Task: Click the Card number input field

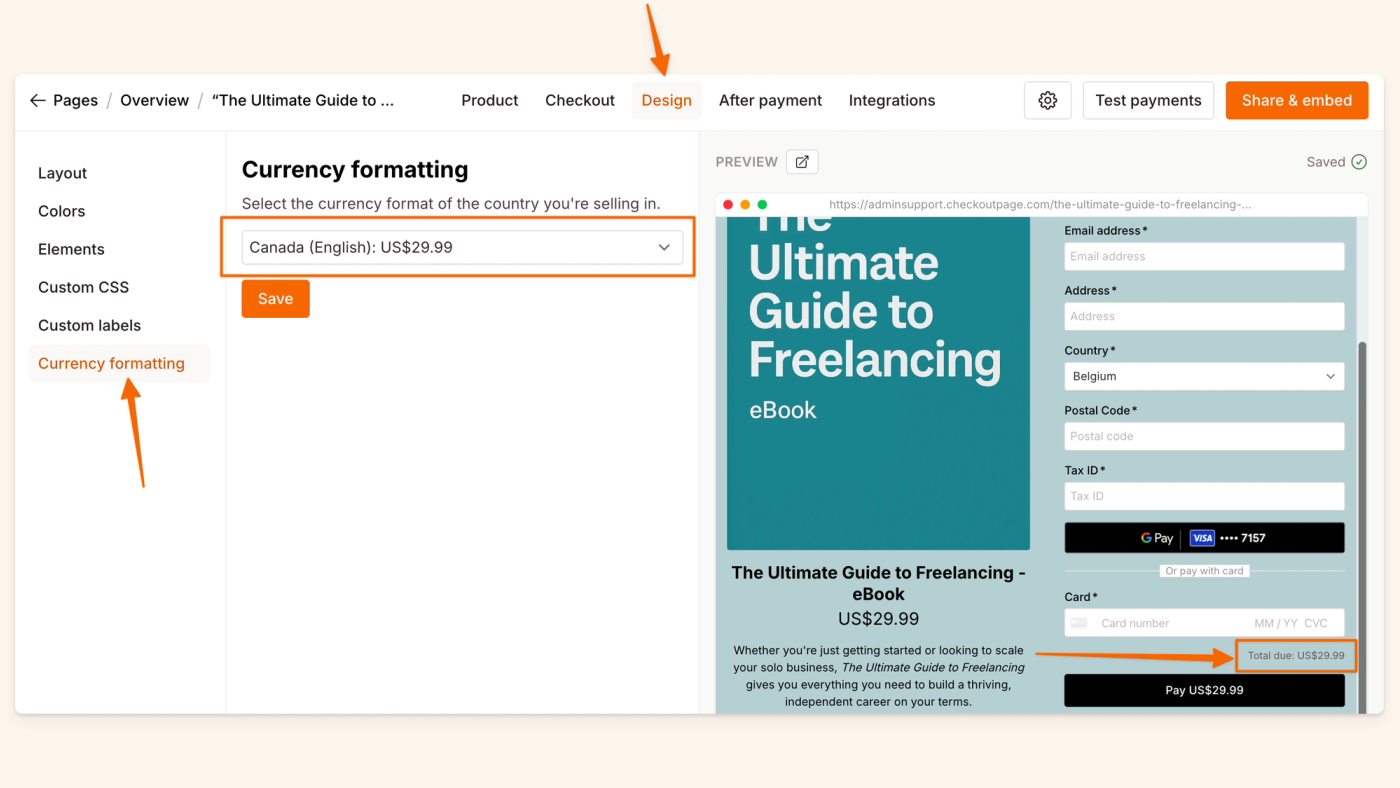Action: point(1204,623)
